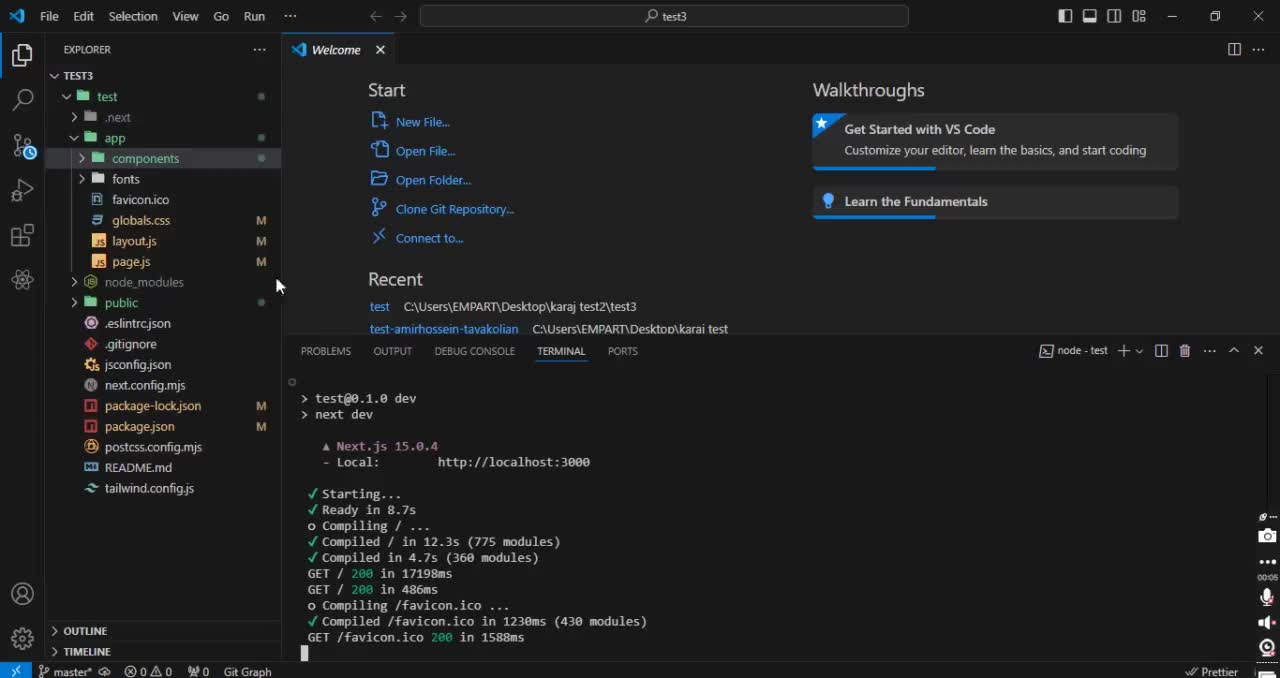Go back with the navigation arrow

(376, 16)
